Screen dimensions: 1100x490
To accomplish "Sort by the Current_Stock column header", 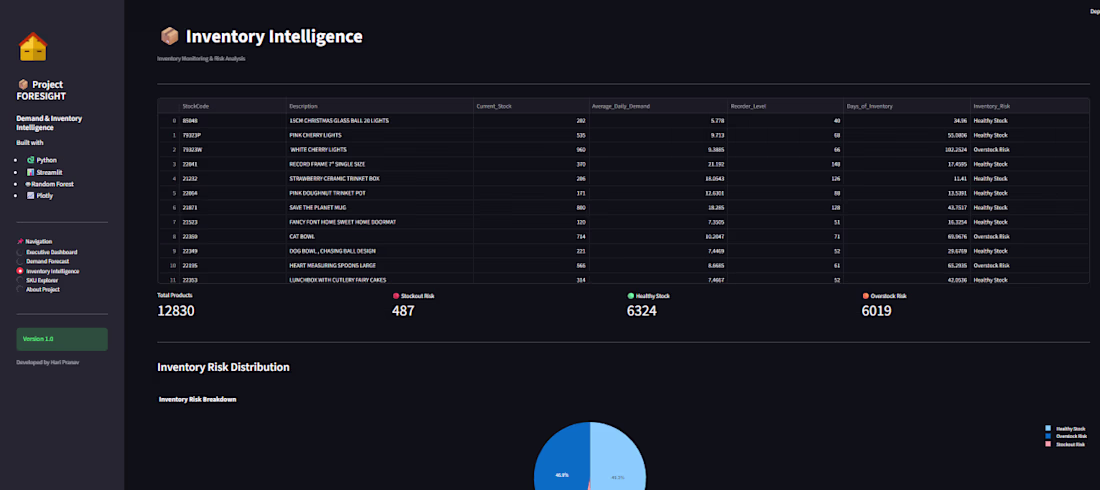I will pos(531,106).
